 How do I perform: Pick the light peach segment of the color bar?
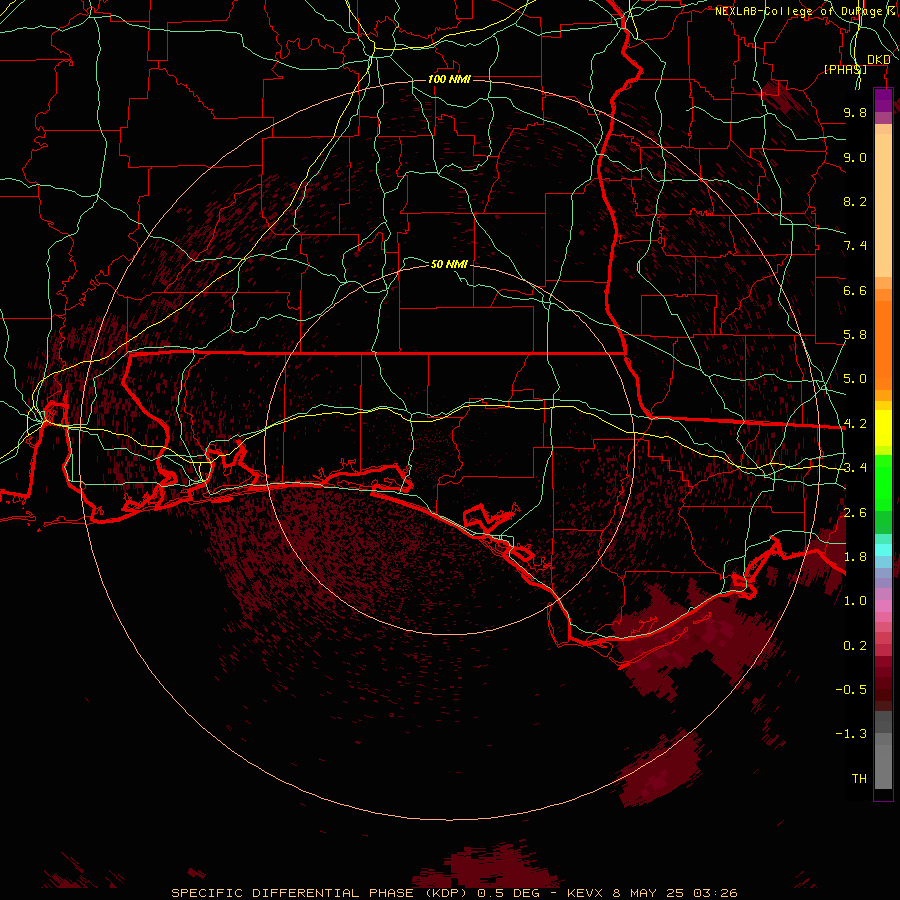[x=883, y=205]
